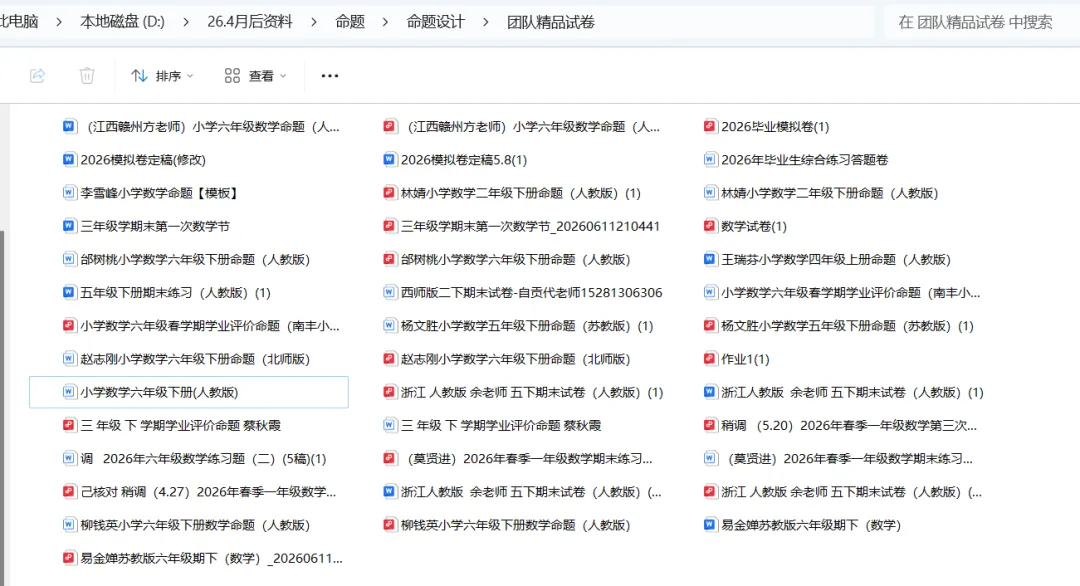1080x586 pixels.
Task: Click the Word icon of 五年级下册期末练习 (人教版) (1)
Action: pos(69,293)
